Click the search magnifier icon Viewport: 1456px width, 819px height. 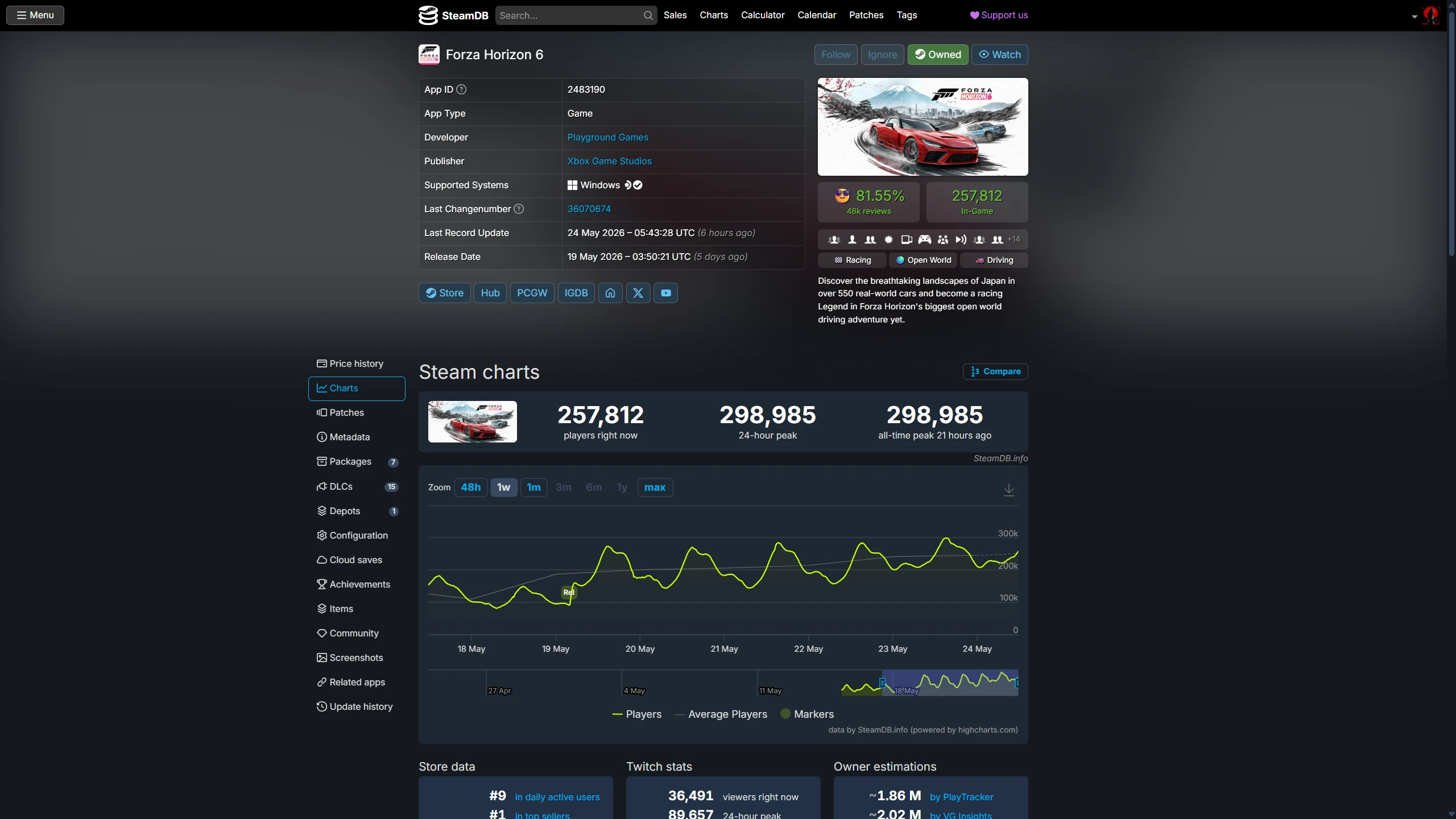pos(648,15)
